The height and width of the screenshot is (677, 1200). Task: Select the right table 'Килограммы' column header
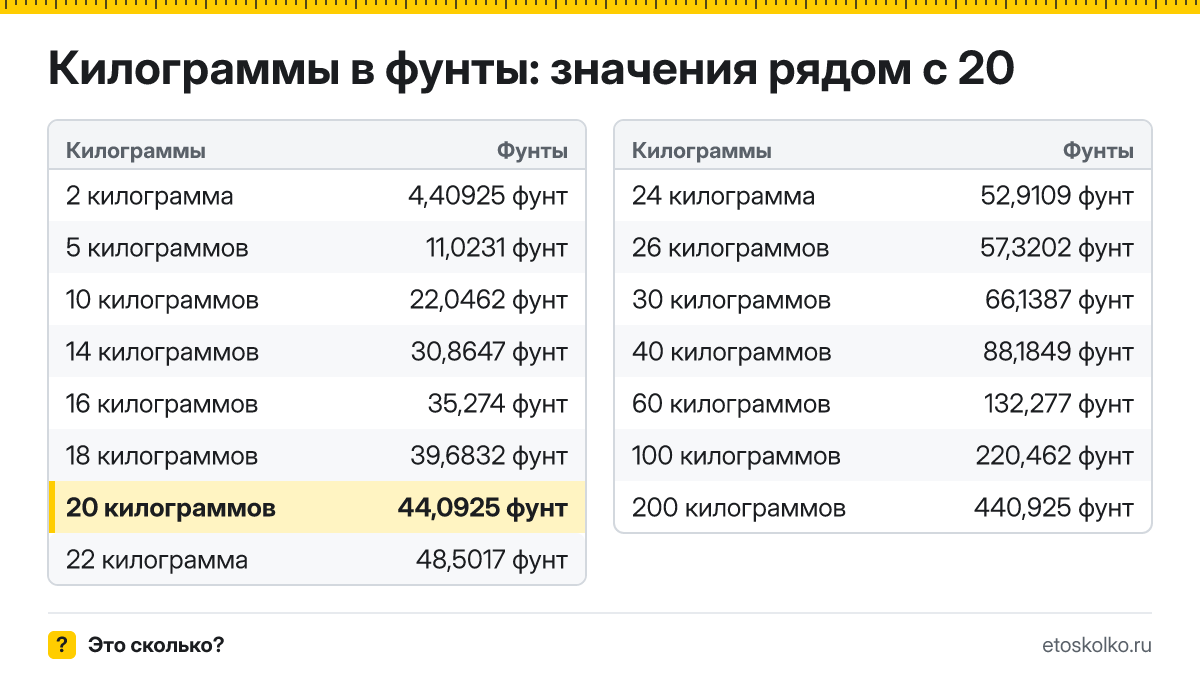click(702, 151)
